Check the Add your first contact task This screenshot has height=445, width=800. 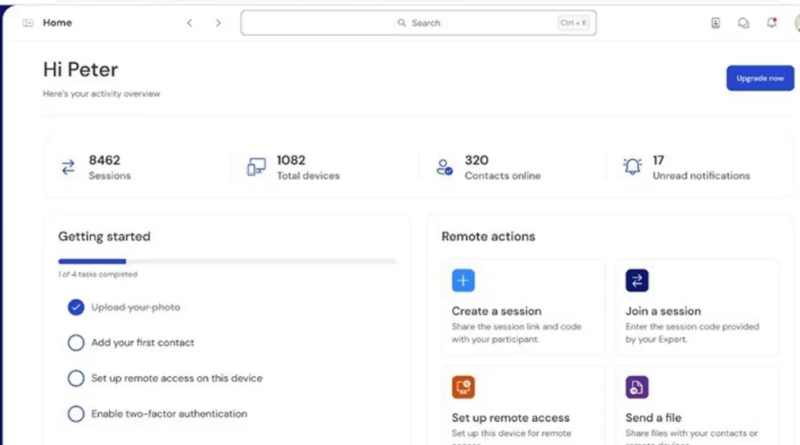(x=76, y=343)
